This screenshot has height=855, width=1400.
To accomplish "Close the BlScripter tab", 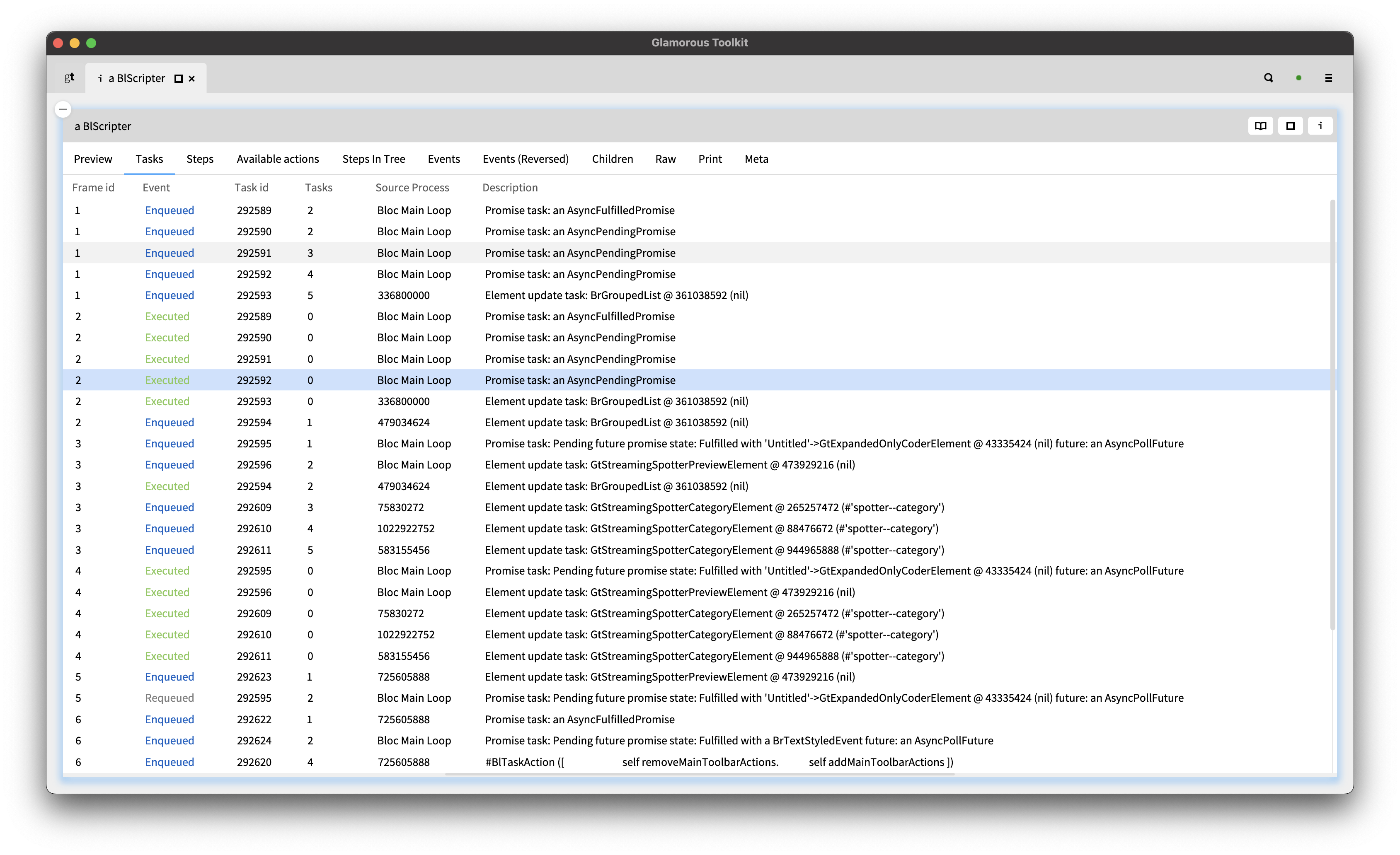I will pos(191,78).
